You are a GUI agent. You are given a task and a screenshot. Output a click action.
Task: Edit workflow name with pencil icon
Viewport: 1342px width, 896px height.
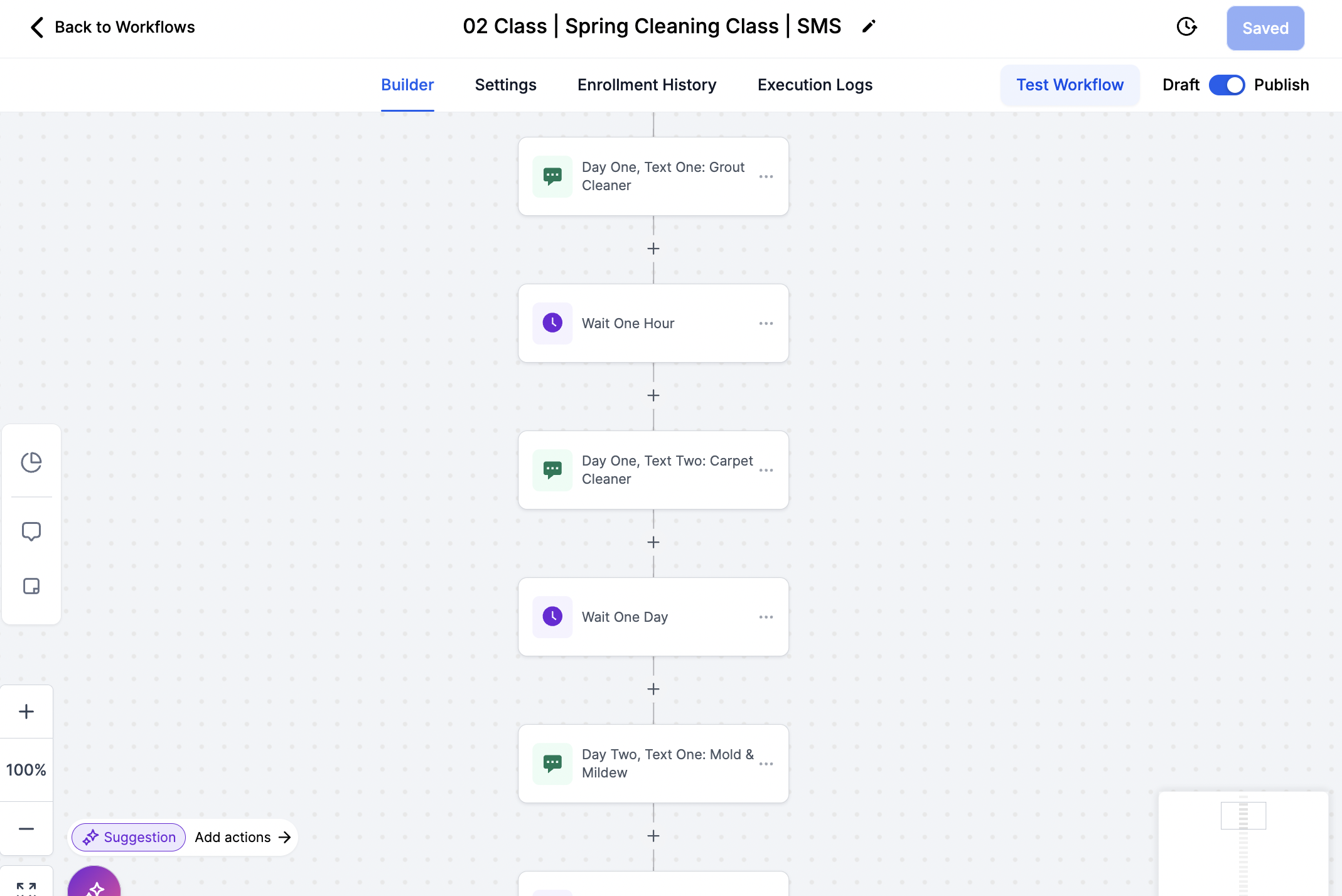tap(869, 26)
